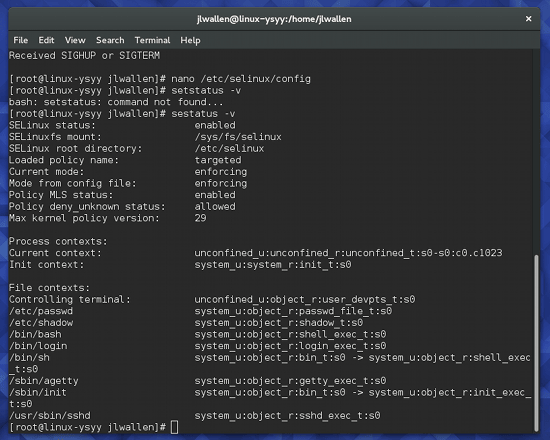Open the Terminal menu

point(152,40)
